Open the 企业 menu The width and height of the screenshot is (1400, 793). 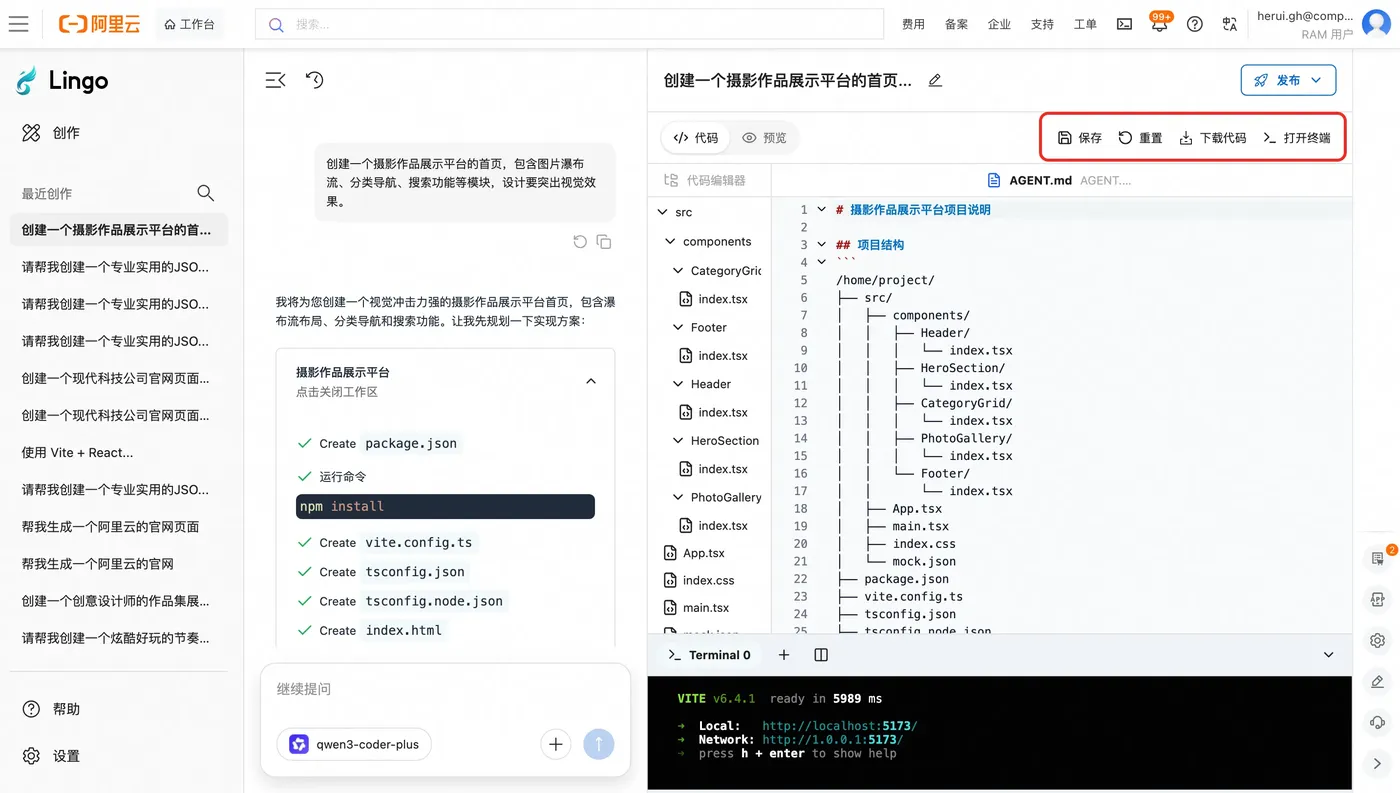(x=999, y=24)
